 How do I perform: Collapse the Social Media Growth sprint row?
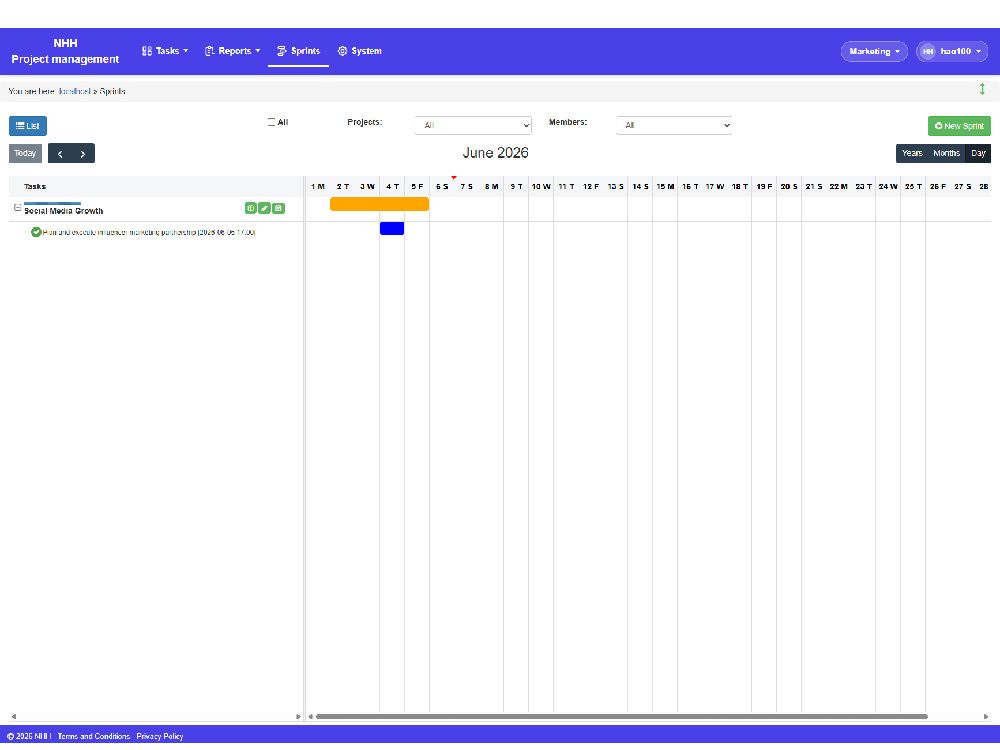[18, 208]
